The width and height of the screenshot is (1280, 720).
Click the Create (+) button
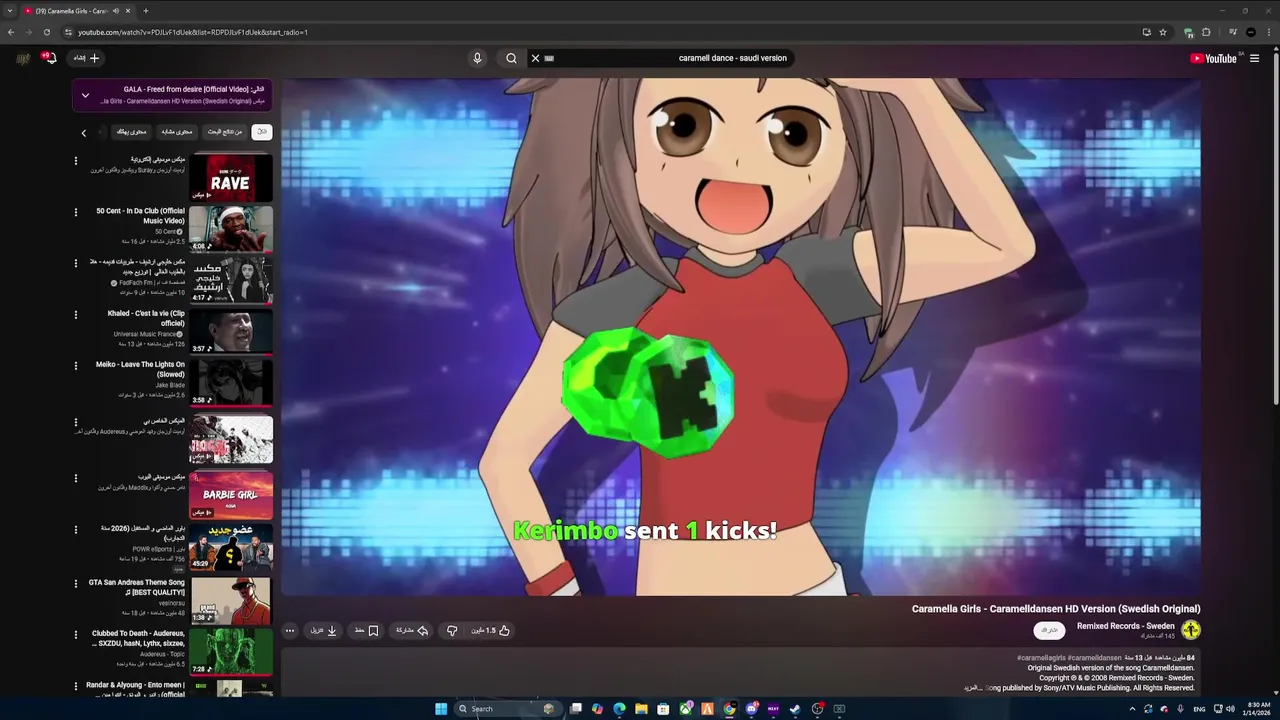(88, 58)
